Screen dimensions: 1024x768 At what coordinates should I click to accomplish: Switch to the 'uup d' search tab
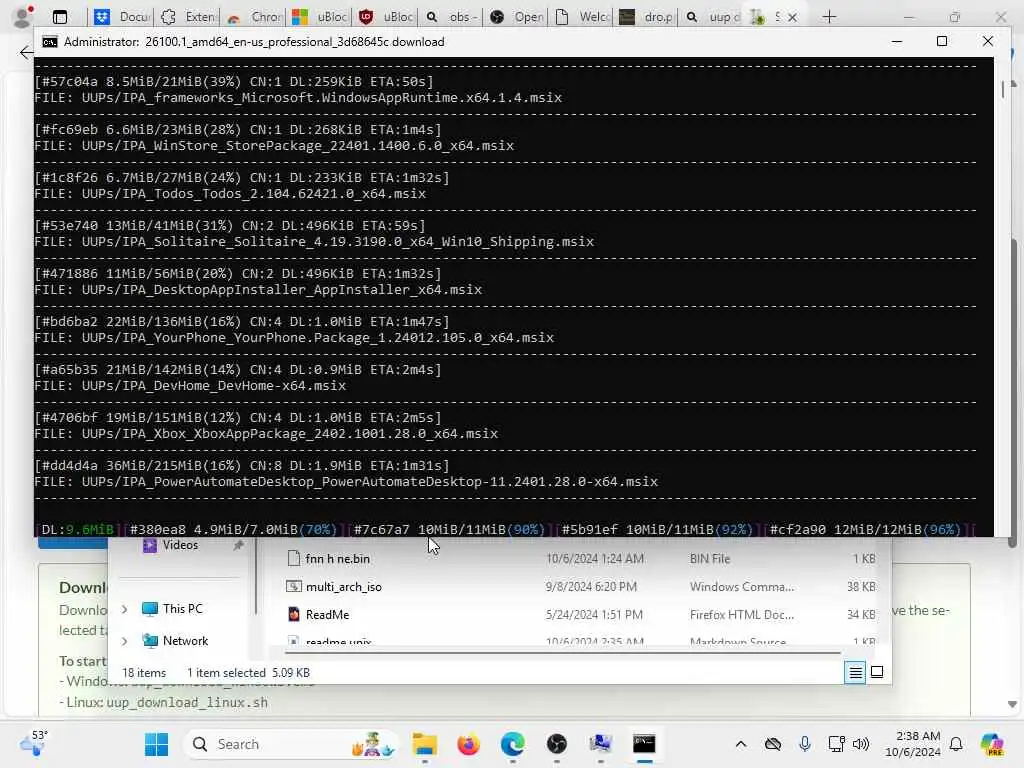coord(712,17)
